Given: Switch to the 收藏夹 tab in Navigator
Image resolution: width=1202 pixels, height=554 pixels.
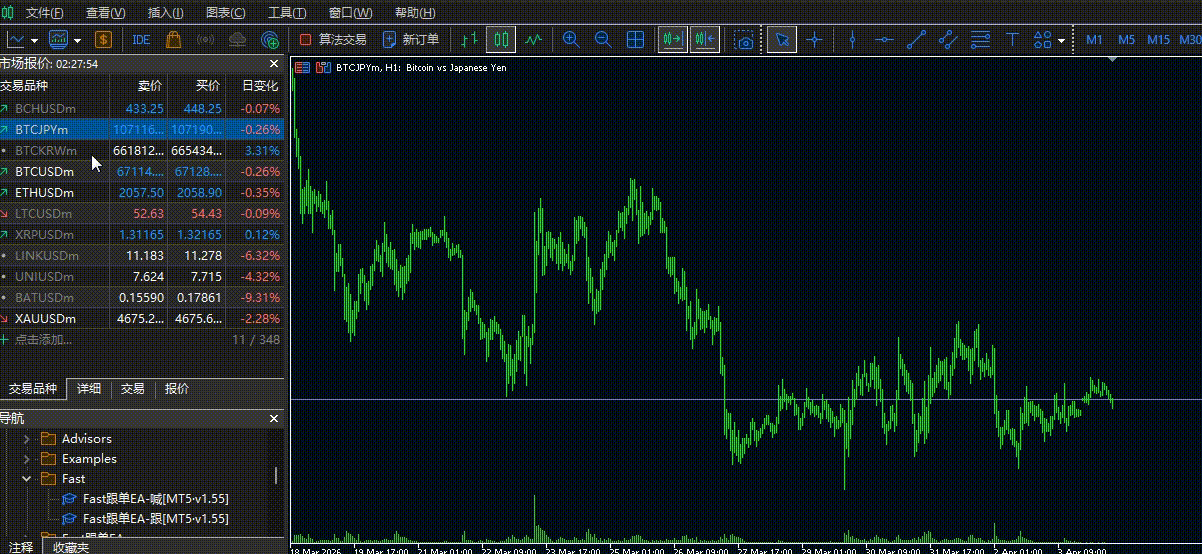Looking at the screenshot, I should (x=71, y=547).
